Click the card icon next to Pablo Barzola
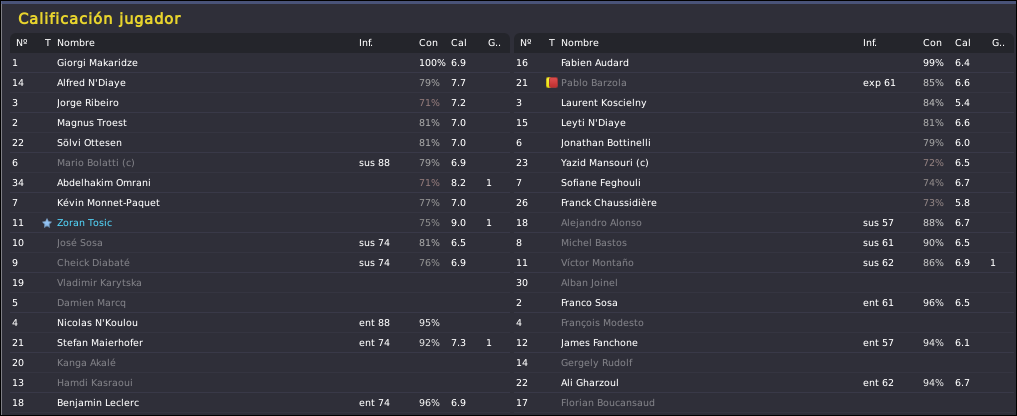The height and width of the screenshot is (416, 1017). [x=550, y=83]
